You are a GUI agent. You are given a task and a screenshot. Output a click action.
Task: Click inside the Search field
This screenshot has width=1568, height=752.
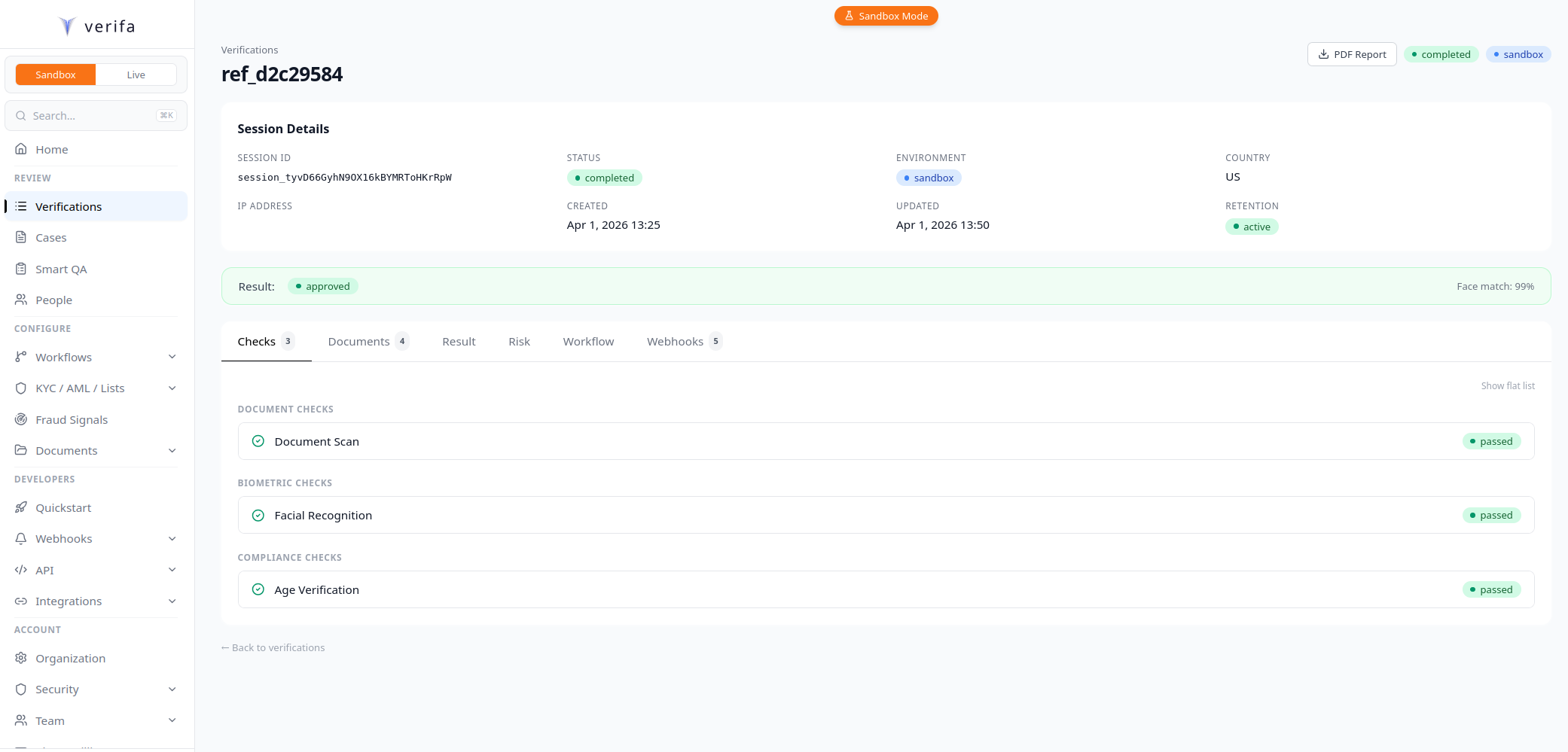click(90, 115)
